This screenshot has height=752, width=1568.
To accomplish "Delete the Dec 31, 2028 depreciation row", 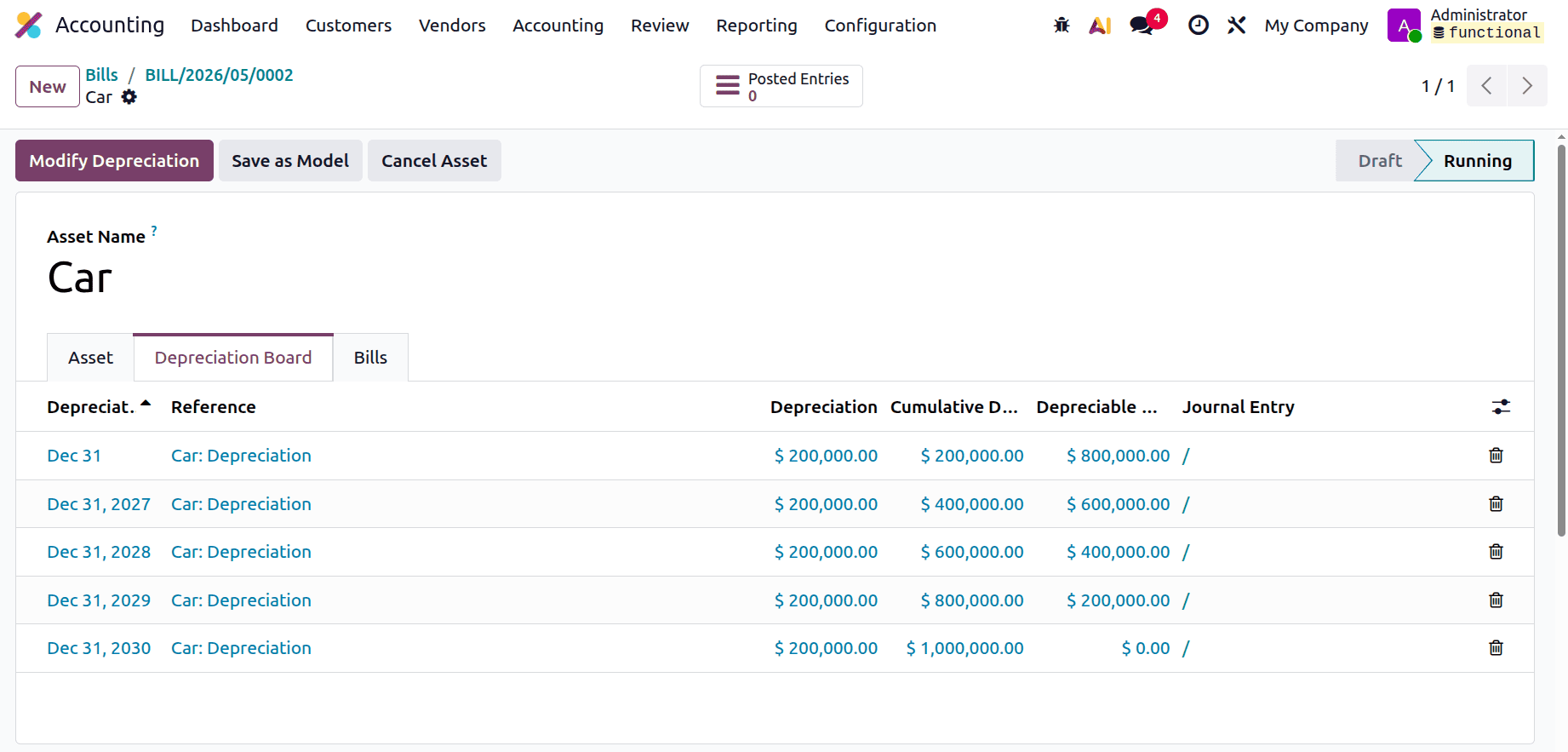I will 1496,552.
